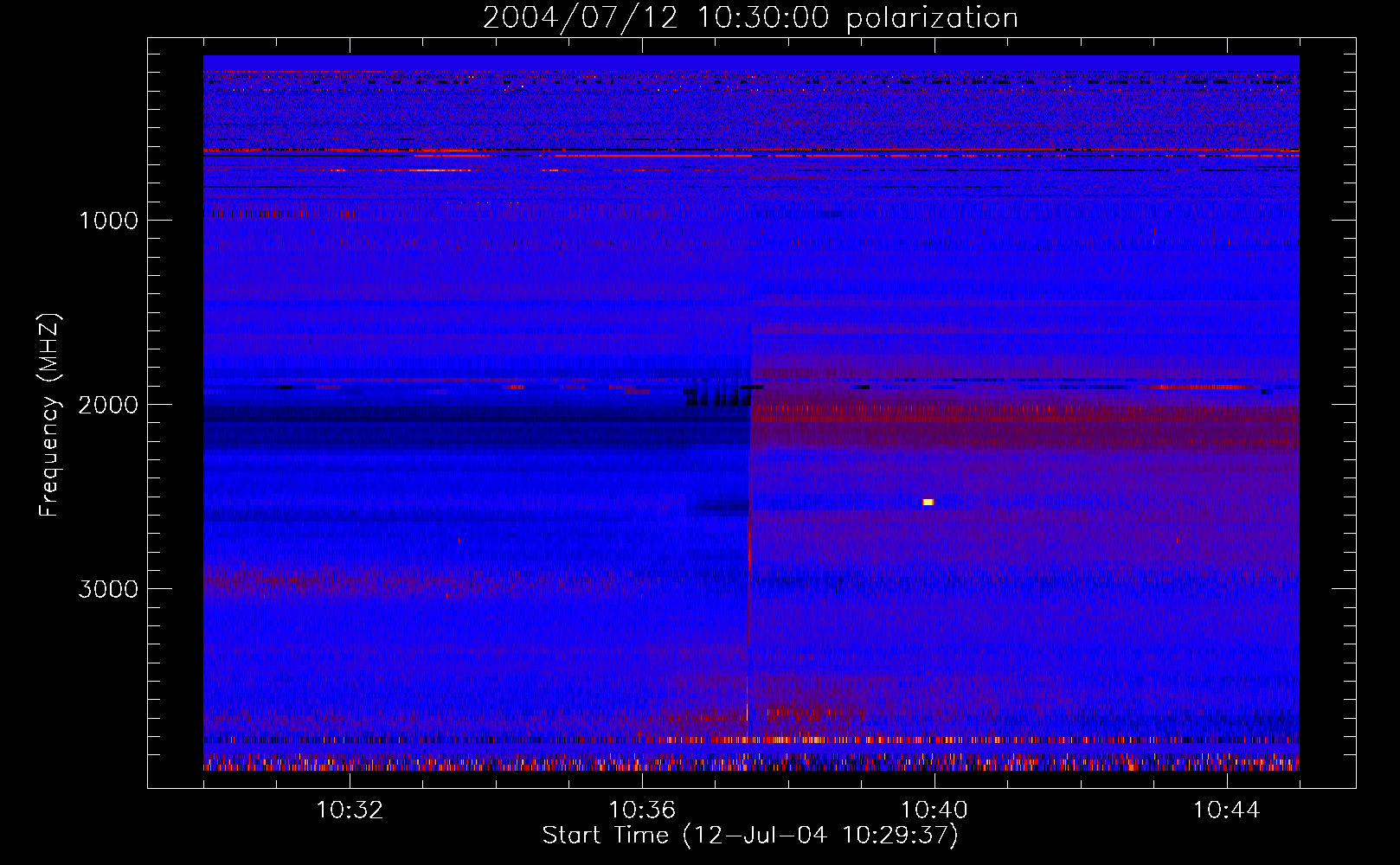
Task: Click the 10:32 time tick label
Action: tap(350, 811)
